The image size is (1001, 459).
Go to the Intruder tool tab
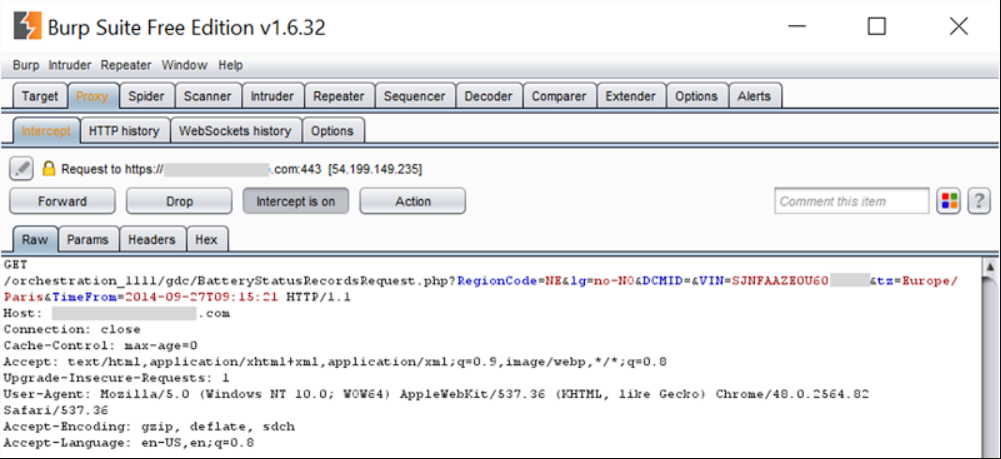point(272,96)
